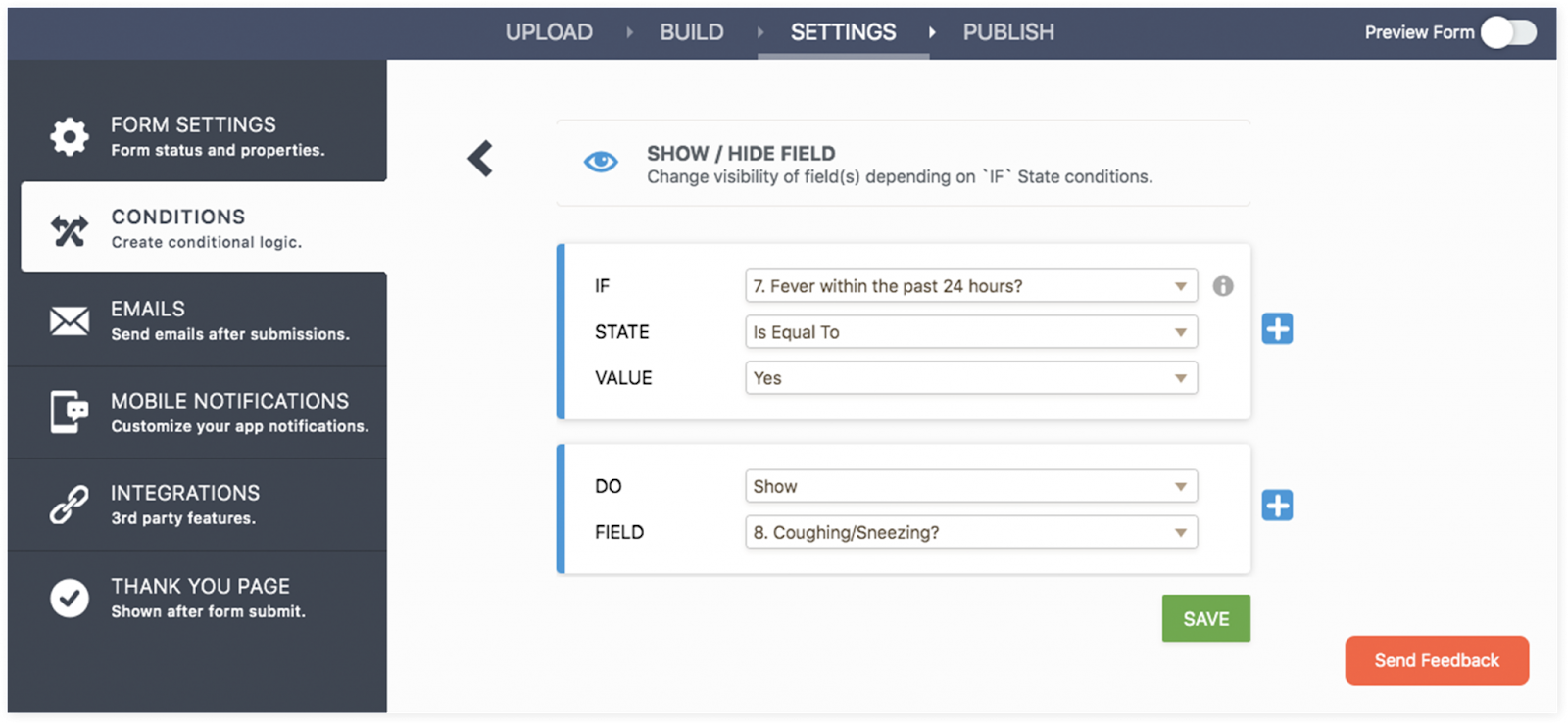Image resolution: width=1568 pixels, height=724 pixels.
Task: Open the FIELD dropdown showing Coughing/Sneezing
Action: click(x=970, y=532)
